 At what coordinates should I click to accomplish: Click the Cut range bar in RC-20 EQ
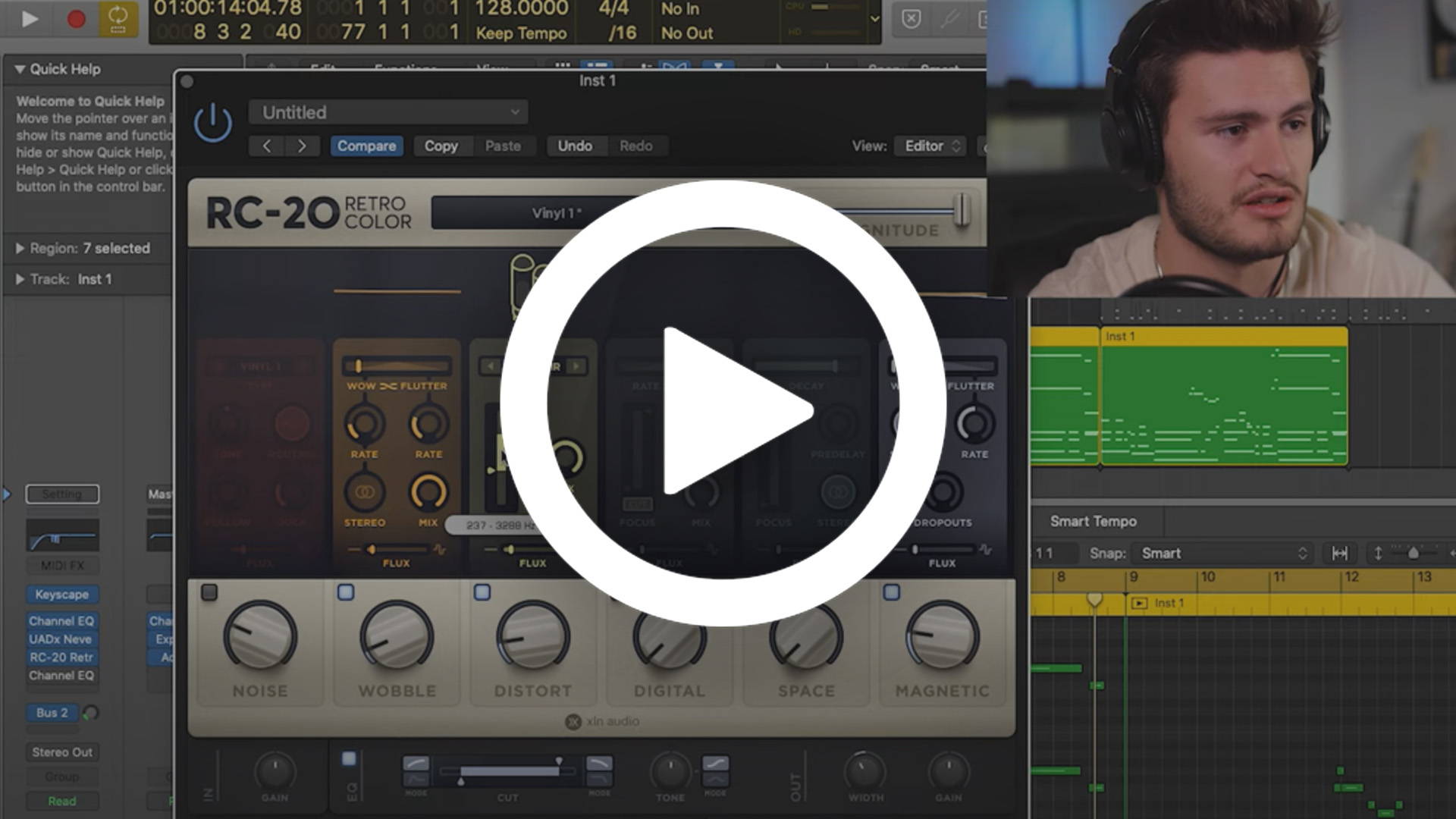[x=509, y=771]
